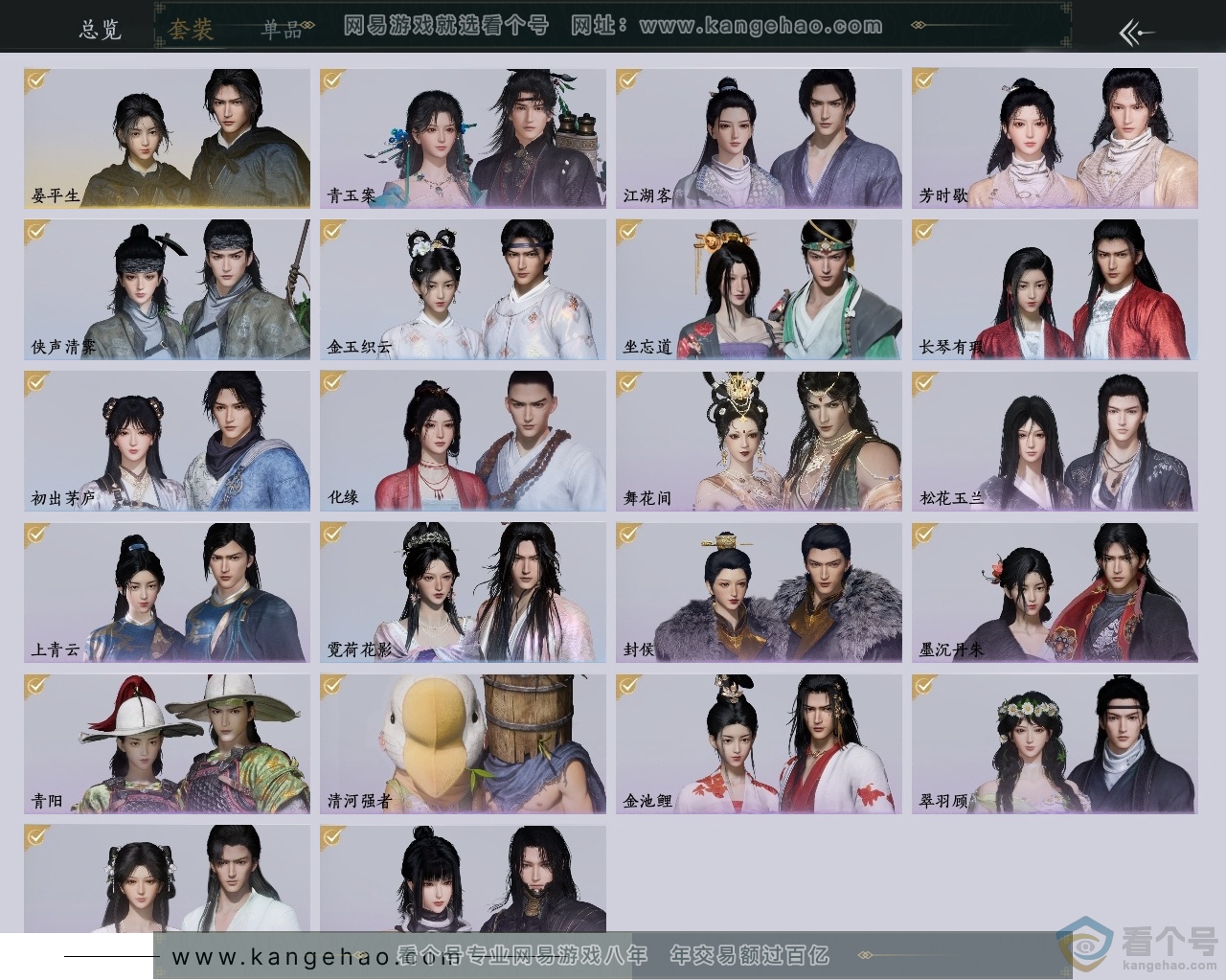Open the duck-mask 清河强者 outfit portrait
This screenshot has width=1226, height=980.
(463, 743)
